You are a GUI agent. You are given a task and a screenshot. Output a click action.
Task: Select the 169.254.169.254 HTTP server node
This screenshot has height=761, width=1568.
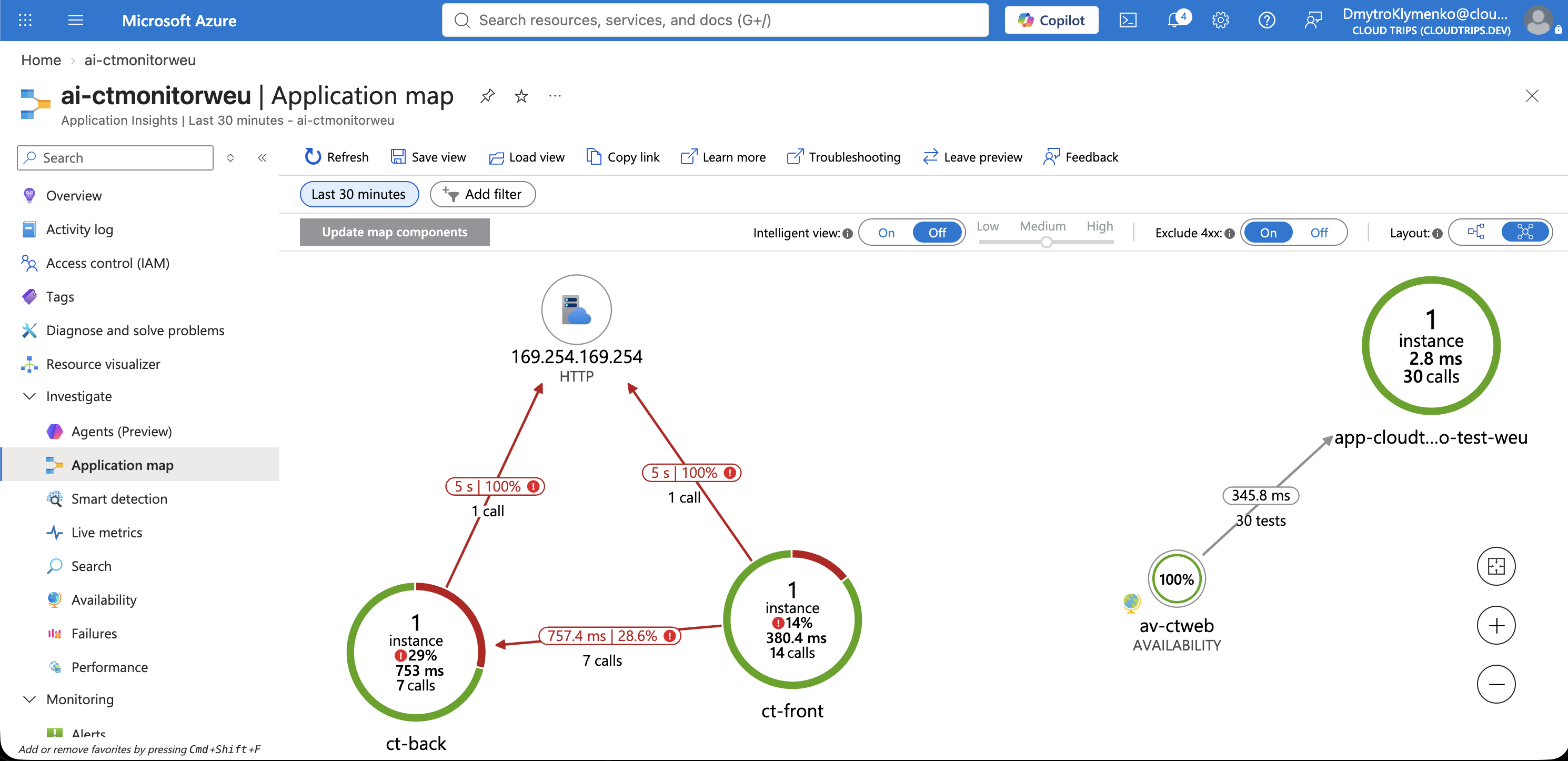[577, 309]
